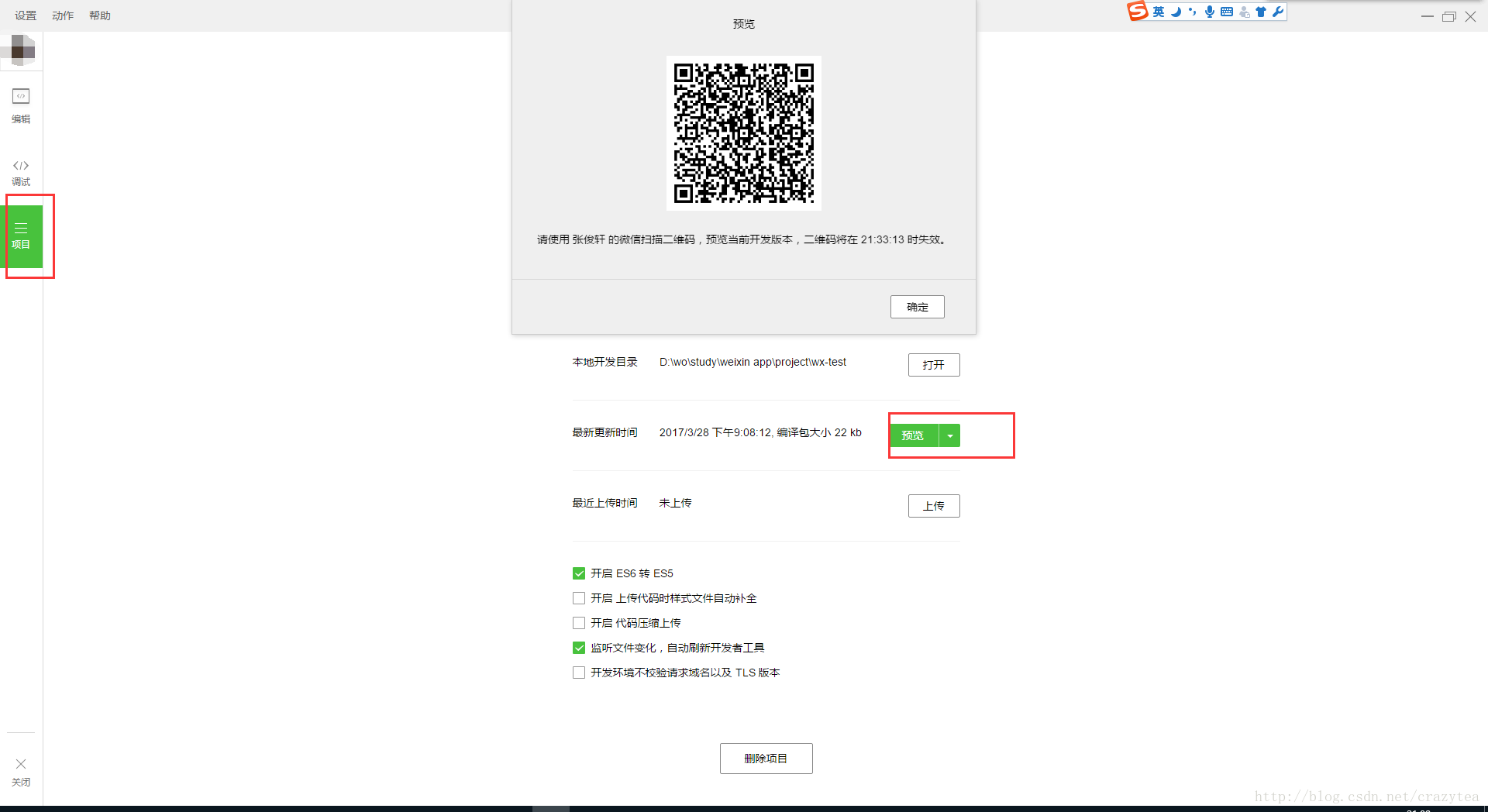Viewport: 1488px width, 812px height.
Task: Open the skin (shirt) icon in the IME bar
Action: point(1261,12)
